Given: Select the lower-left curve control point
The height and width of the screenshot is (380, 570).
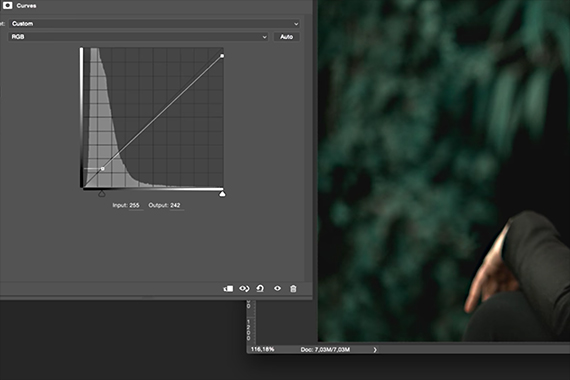Looking at the screenshot, I should (x=103, y=169).
